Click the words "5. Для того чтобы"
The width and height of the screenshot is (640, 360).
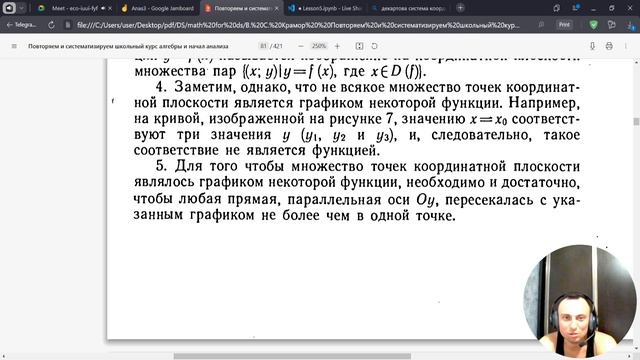coord(220,166)
